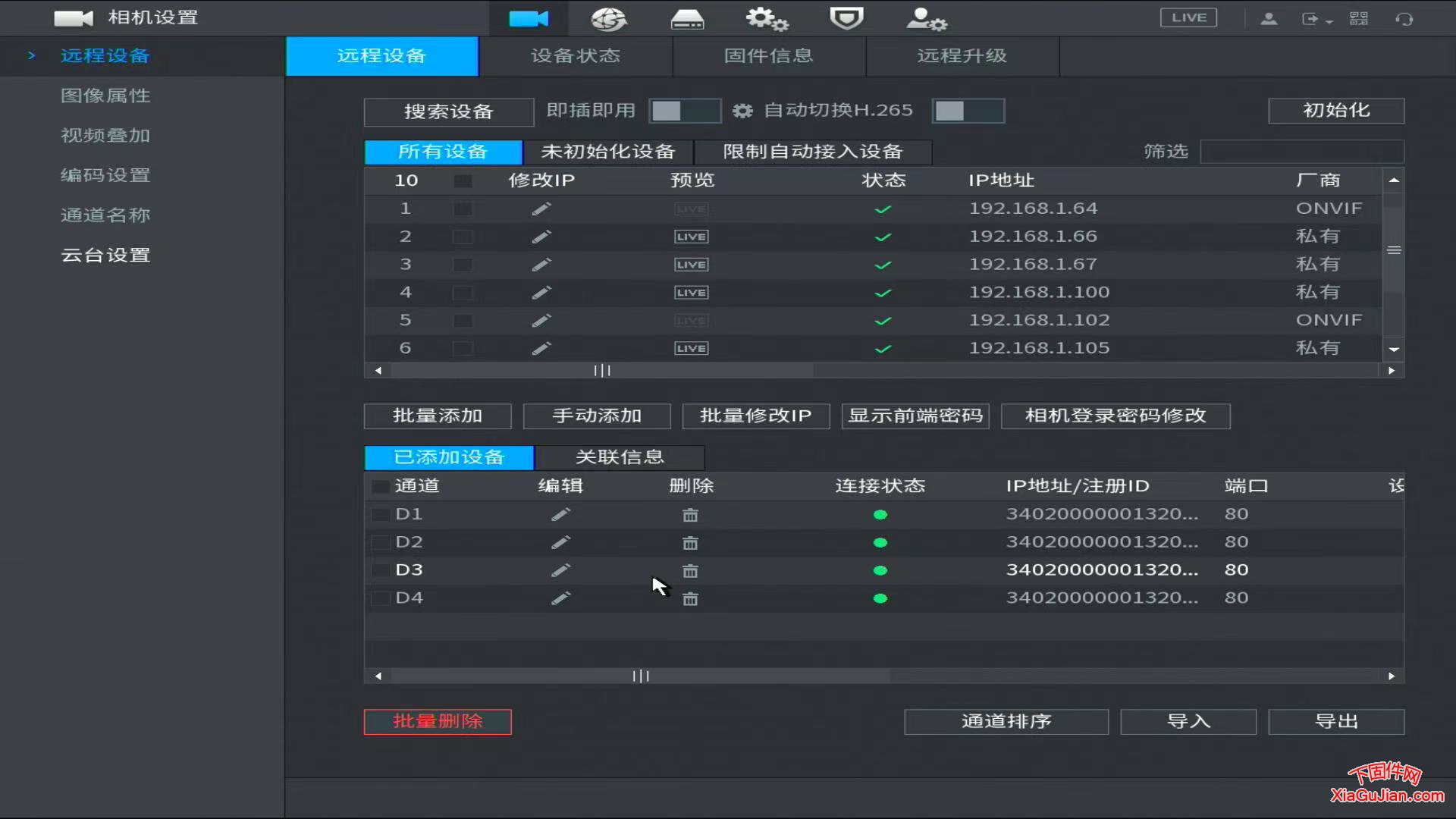1456x819 pixels.
Task: Click the gear icon next to 即插即用
Action: 742,111
